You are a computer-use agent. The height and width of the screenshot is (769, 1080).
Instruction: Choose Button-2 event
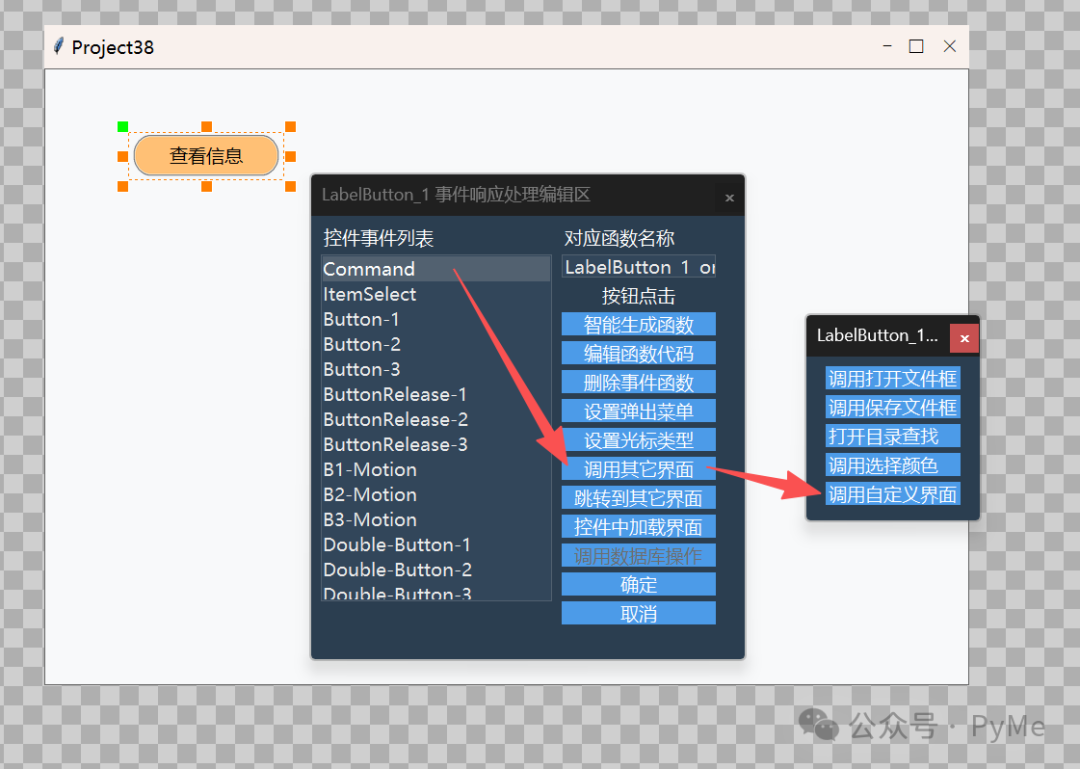[x=436, y=344]
